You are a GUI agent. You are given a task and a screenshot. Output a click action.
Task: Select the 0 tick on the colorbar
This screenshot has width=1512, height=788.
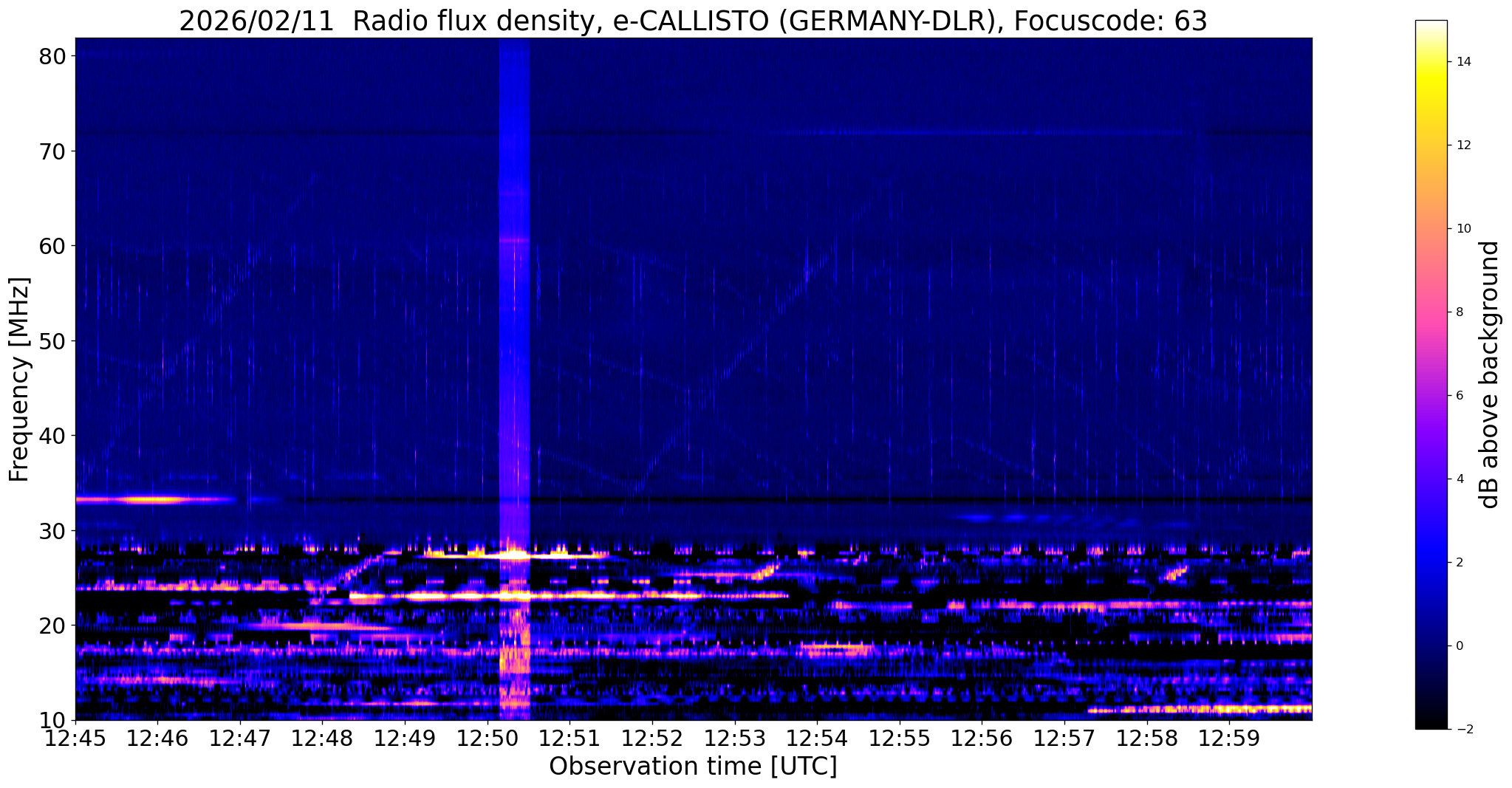(1460, 646)
